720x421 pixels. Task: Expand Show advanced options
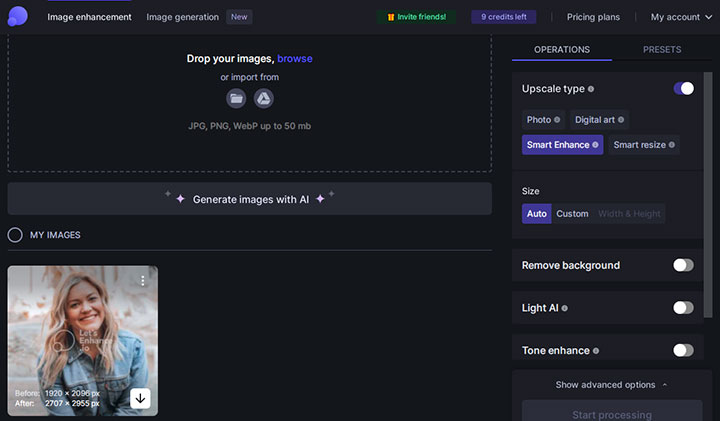tap(611, 385)
